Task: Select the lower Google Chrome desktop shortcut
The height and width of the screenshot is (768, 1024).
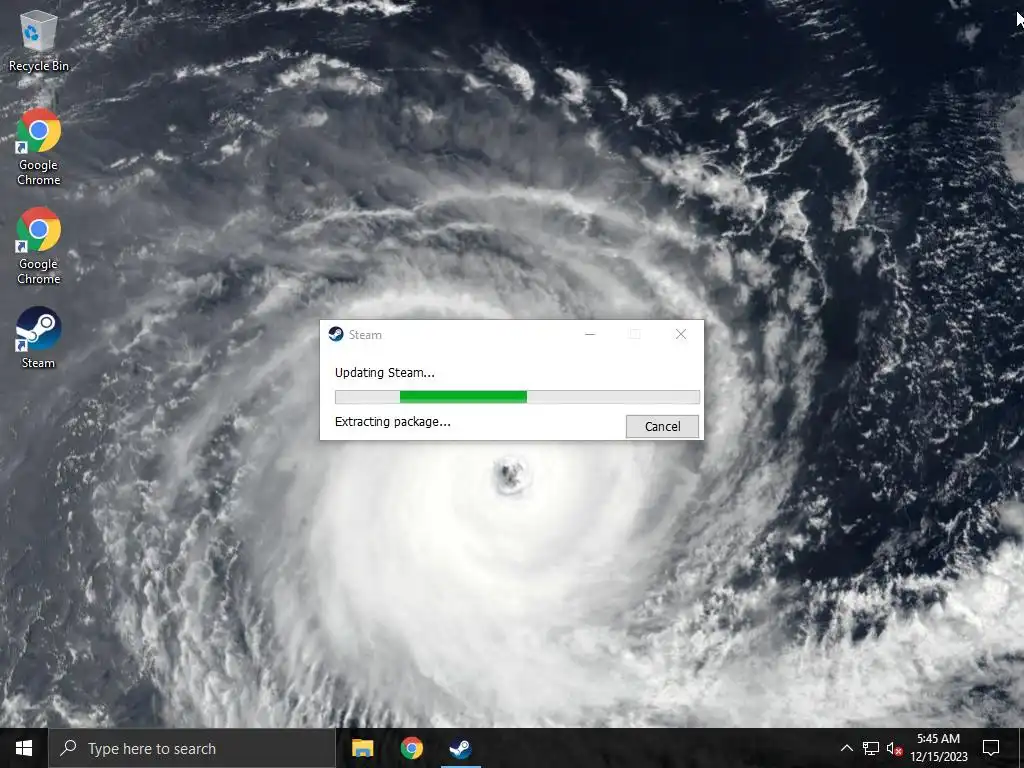Action: tap(39, 246)
